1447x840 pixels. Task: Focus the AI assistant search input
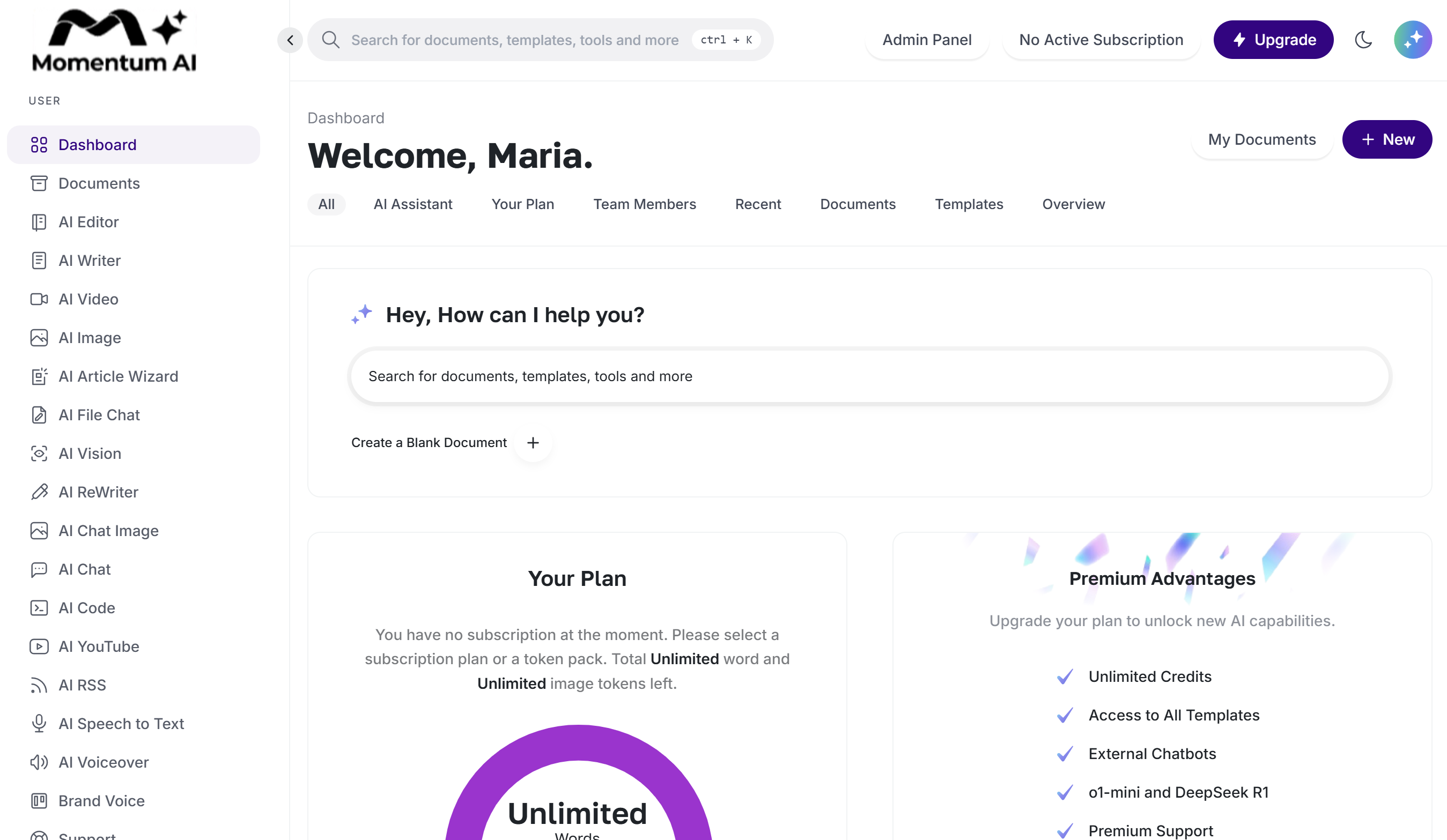(x=869, y=376)
